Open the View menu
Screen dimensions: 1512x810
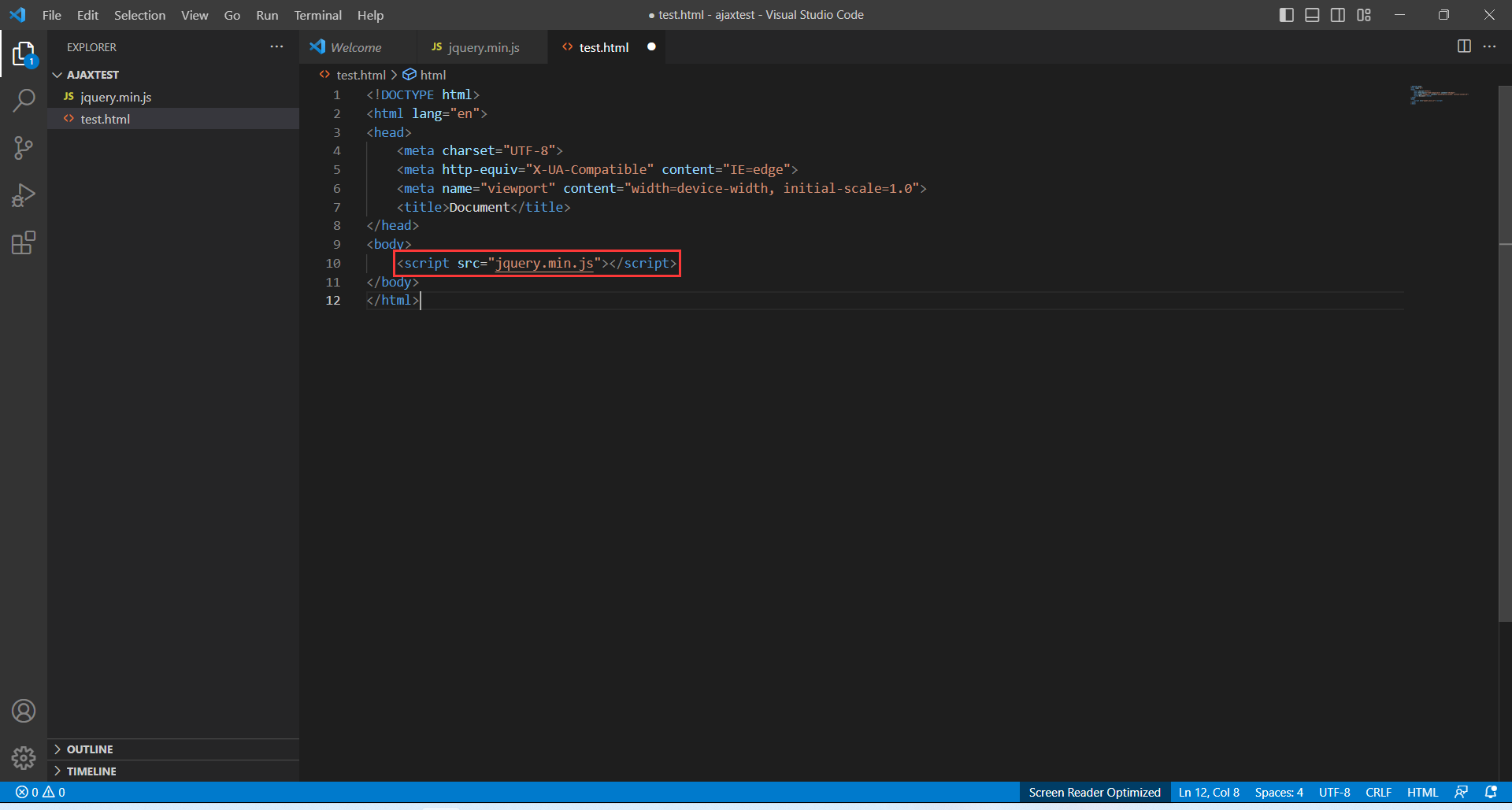tap(195, 15)
